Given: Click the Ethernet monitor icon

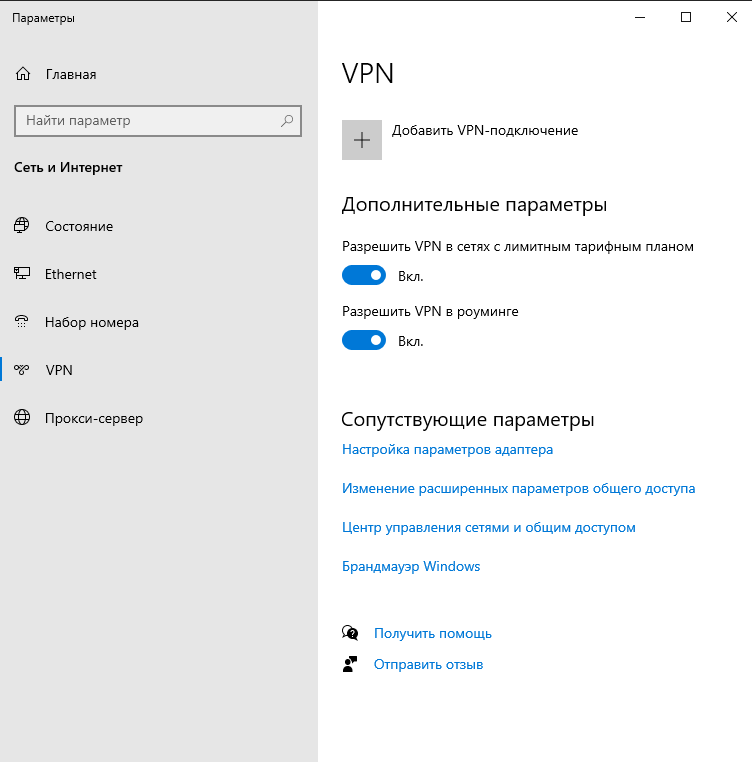Looking at the screenshot, I should pos(23,274).
